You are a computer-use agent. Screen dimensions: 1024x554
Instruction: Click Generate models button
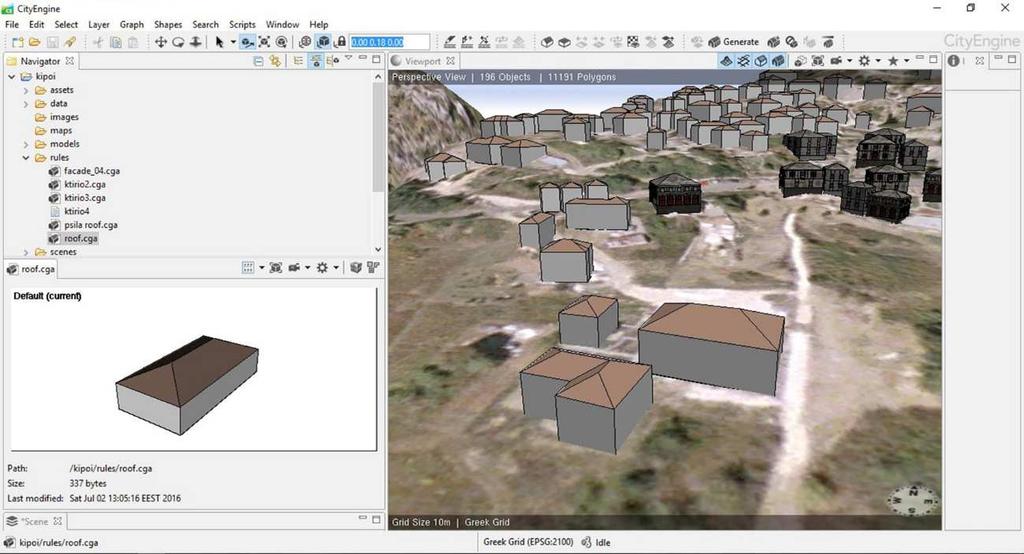coord(733,42)
